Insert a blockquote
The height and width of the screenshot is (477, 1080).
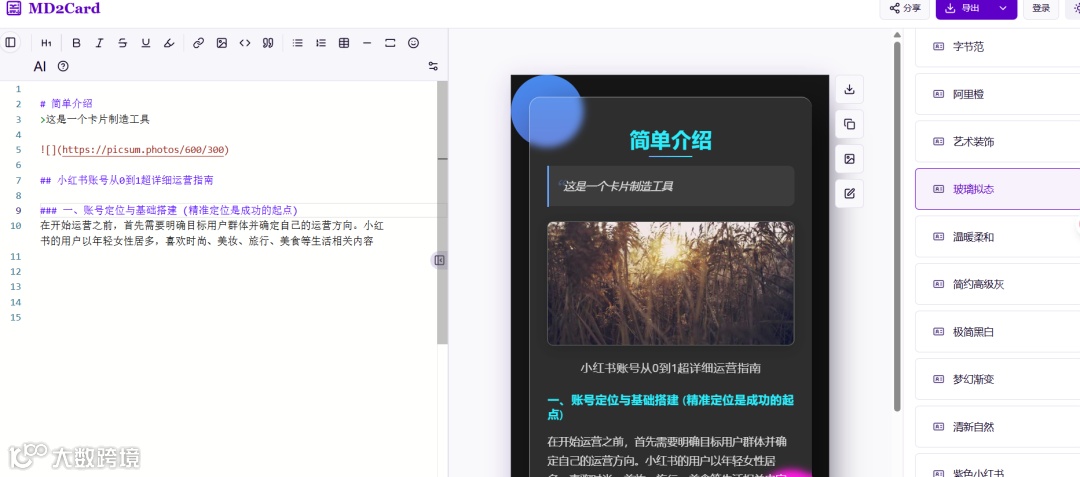click(x=268, y=43)
